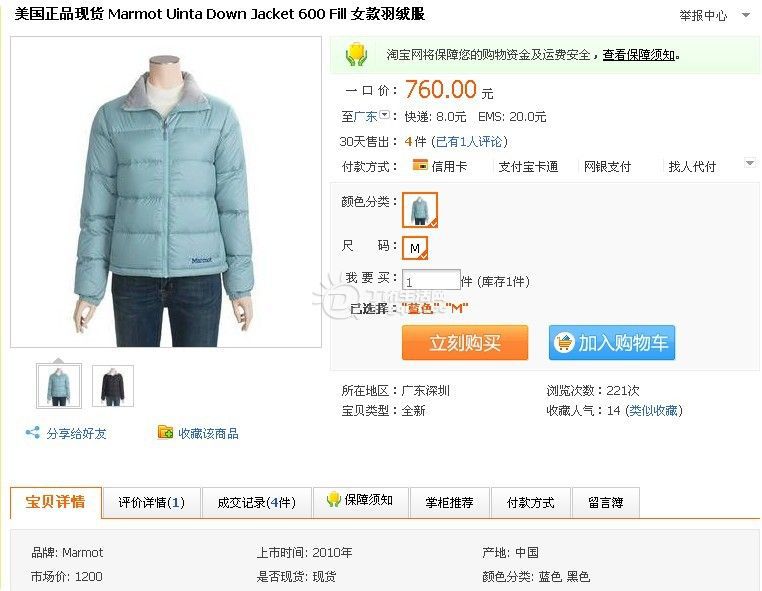
Task: Click the Taobao protection shield icon in banner
Action: pos(356,54)
